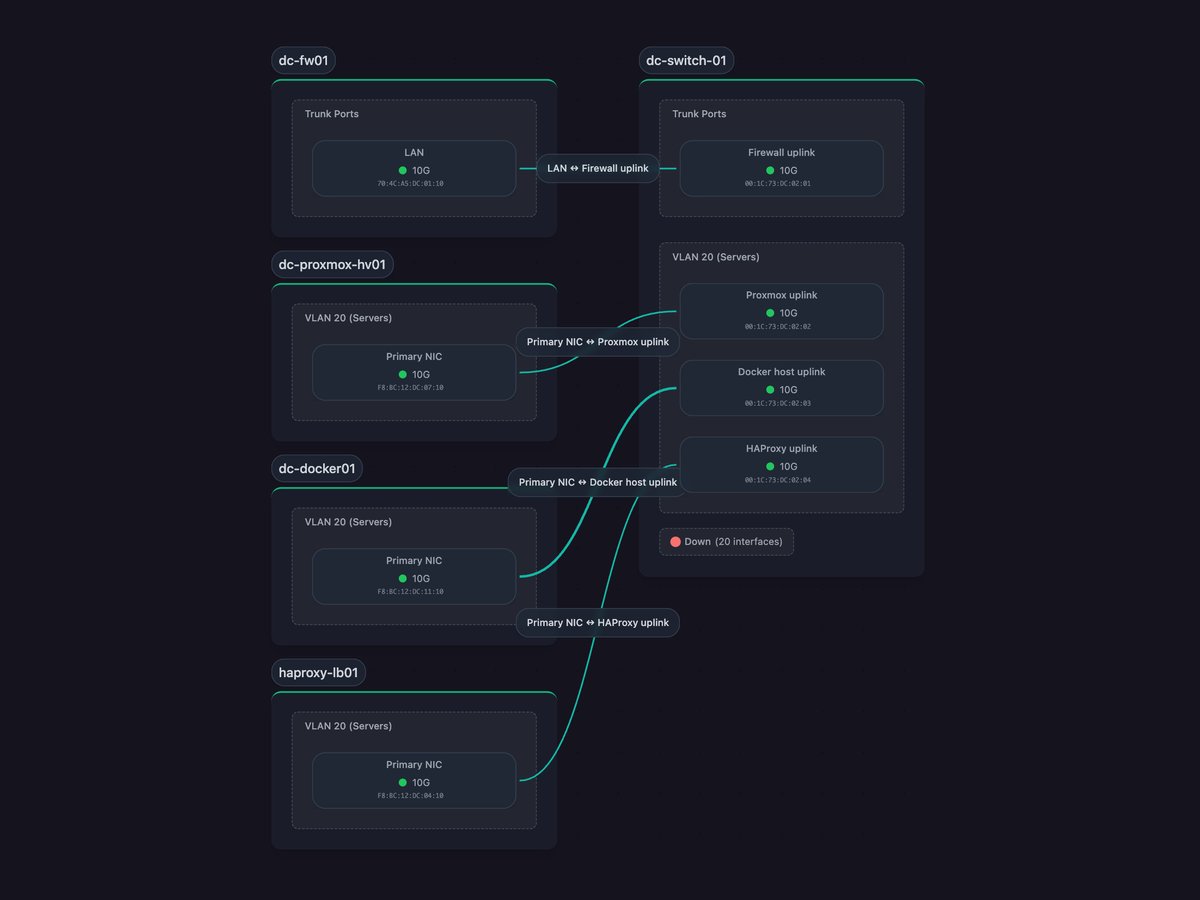Image resolution: width=1200 pixels, height=900 pixels.
Task: Click 'VLAN 20 (Servers)' heading in dc-switch-01
Action: pyautogui.click(x=716, y=257)
